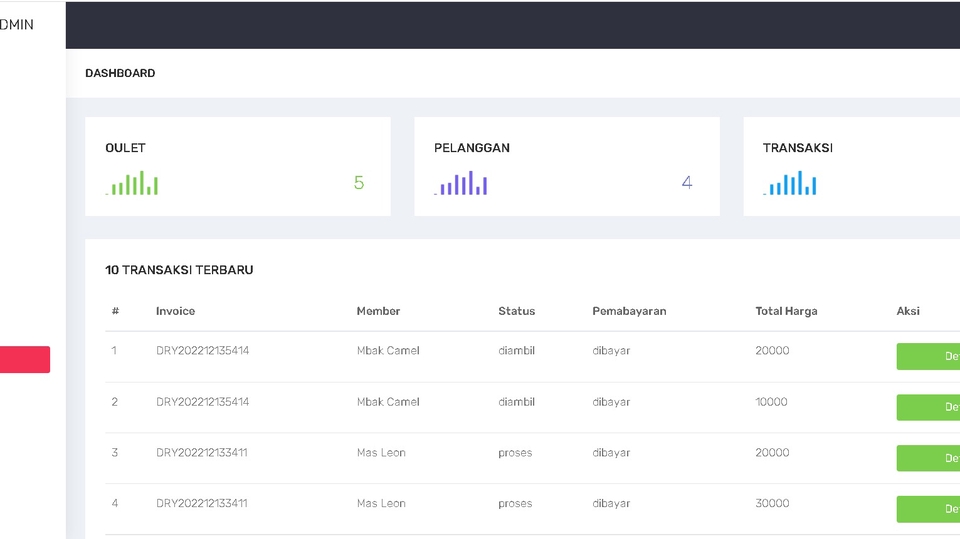The height and width of the screenshot is (539, 960).
Task: Open detail for row 1 costing 20000
Action: click(928, 356)
